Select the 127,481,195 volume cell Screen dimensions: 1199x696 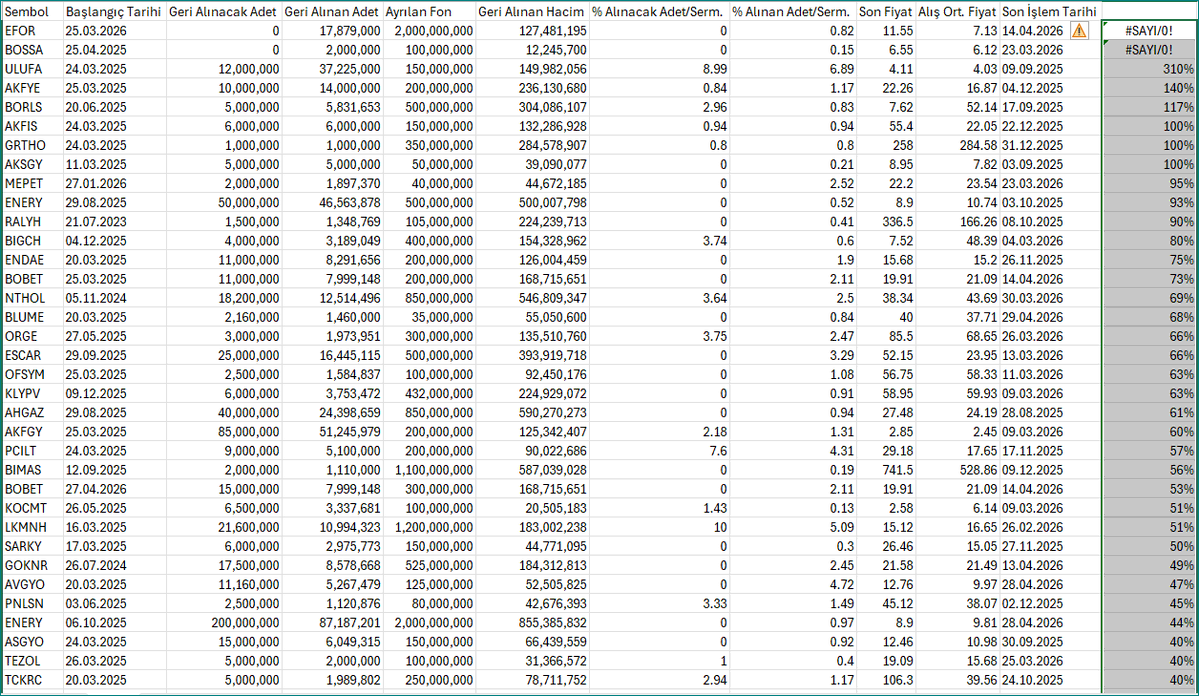532,31
